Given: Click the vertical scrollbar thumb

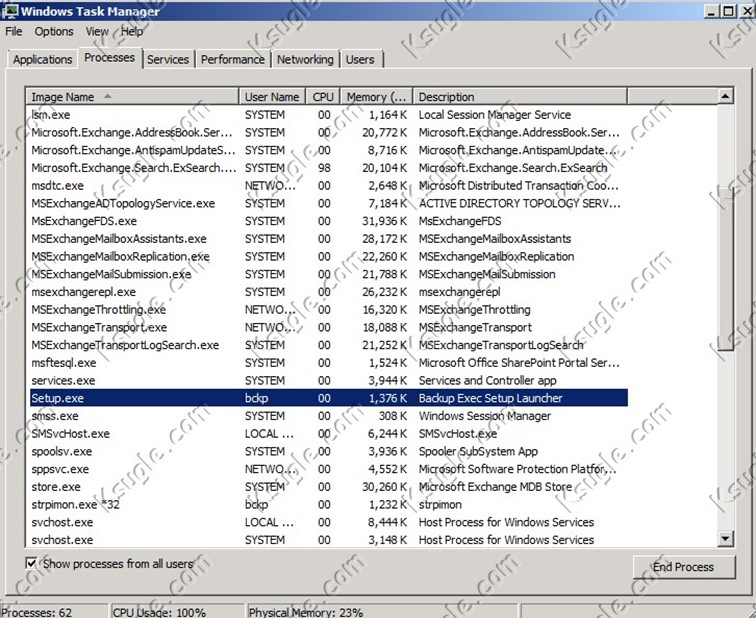Looking at the screenshot, I should click(x=725, y=268).
